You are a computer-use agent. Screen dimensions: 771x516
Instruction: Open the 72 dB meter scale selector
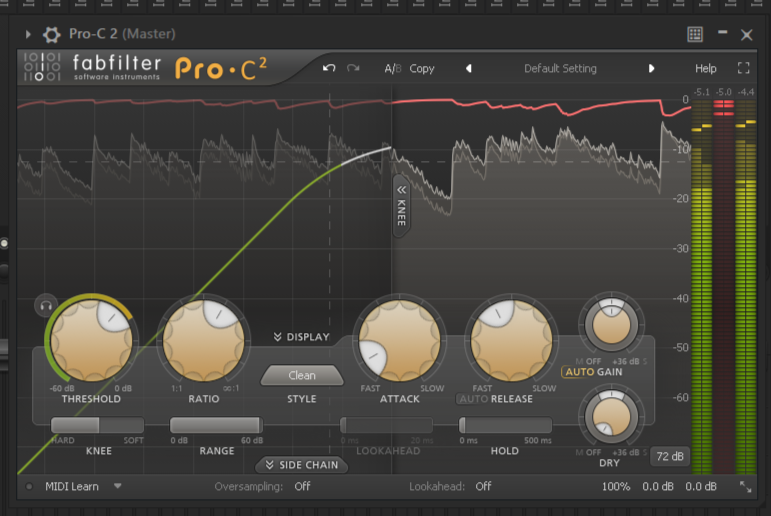[670, 456]
